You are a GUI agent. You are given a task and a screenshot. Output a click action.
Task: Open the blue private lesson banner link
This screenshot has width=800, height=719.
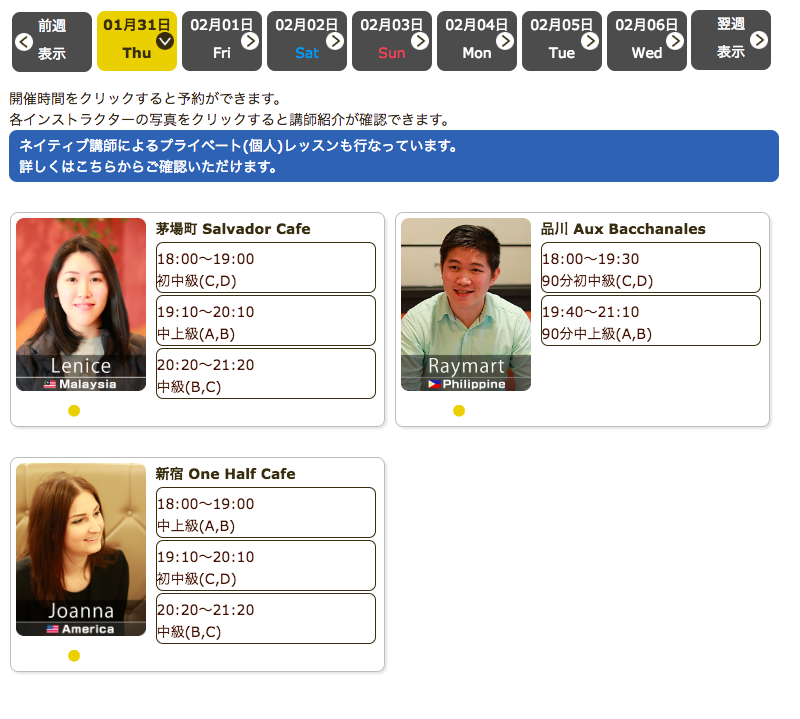393,156
